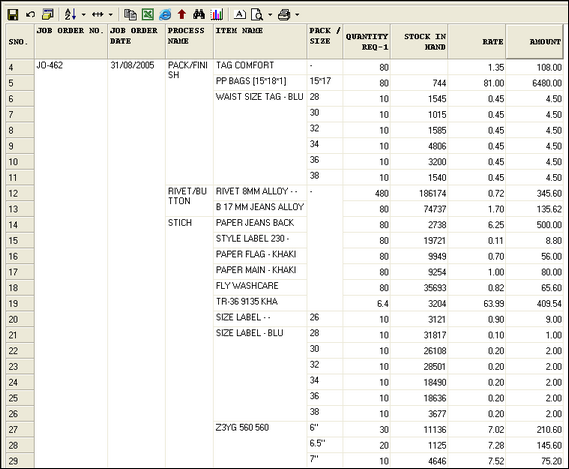Open Find with the binoculars icon
569x469 pixels.
(199, 15)
